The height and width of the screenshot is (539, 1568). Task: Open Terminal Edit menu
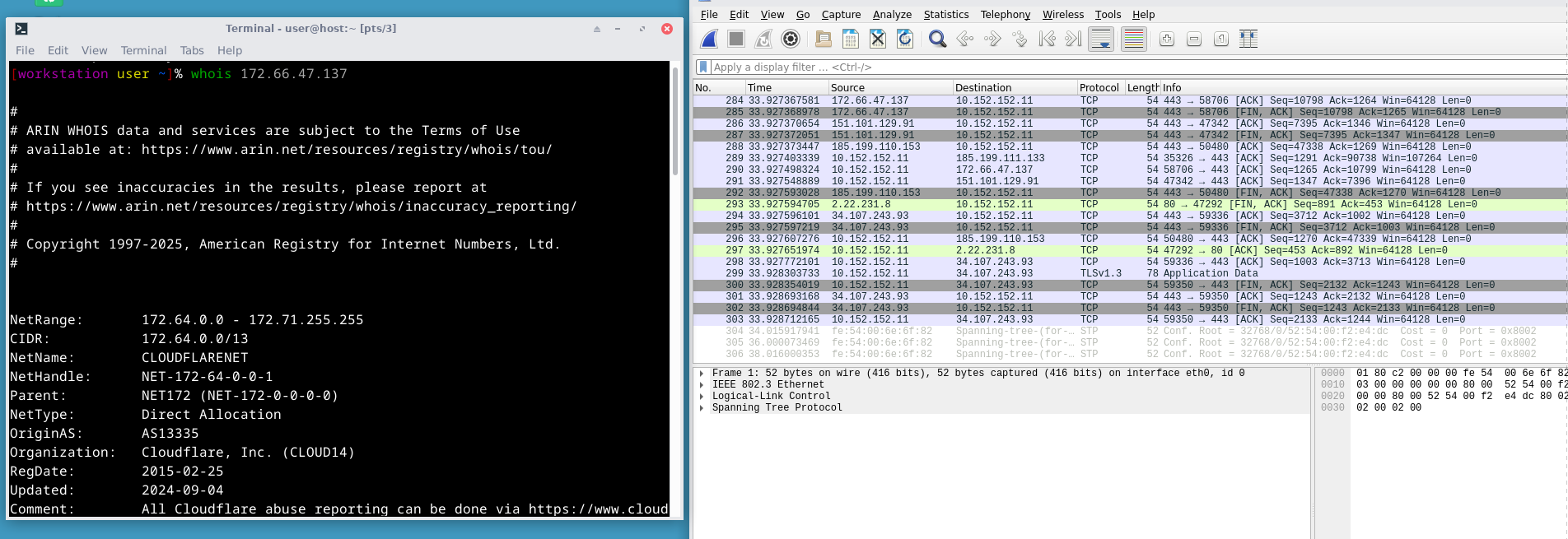tap(58, 50)
